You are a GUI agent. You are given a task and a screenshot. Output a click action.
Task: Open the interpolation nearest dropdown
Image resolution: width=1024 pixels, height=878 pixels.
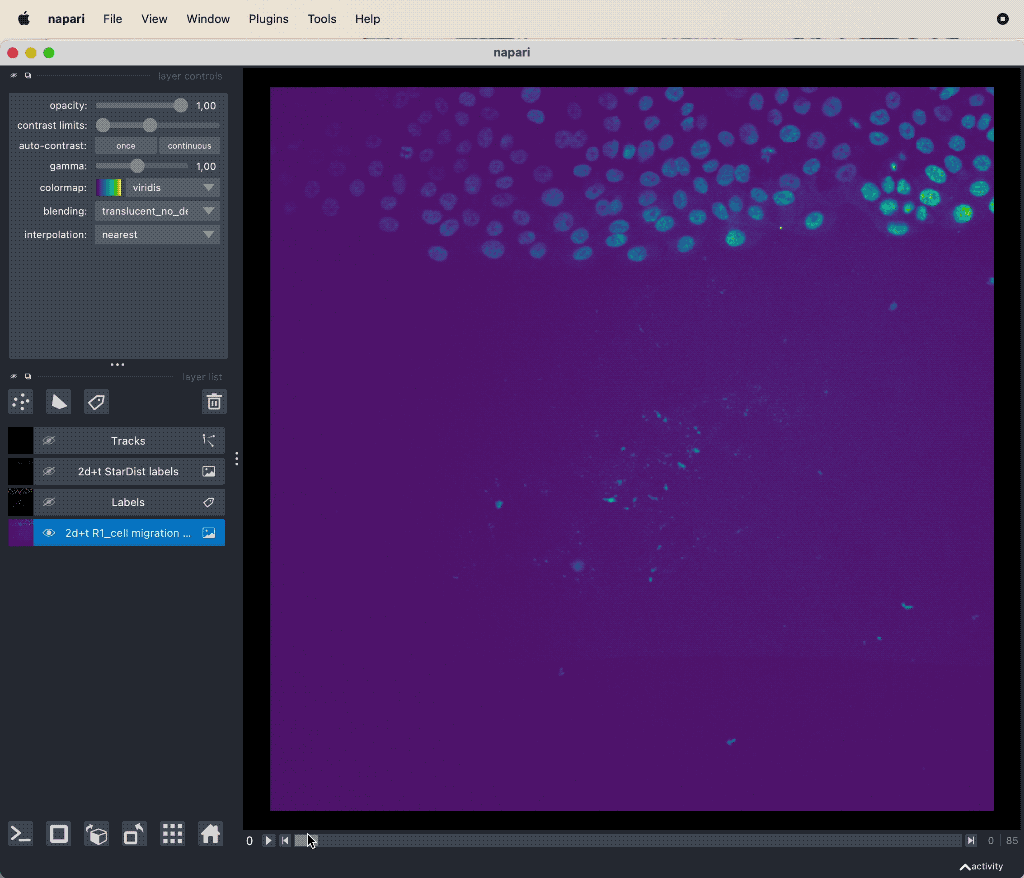[158, 235]
